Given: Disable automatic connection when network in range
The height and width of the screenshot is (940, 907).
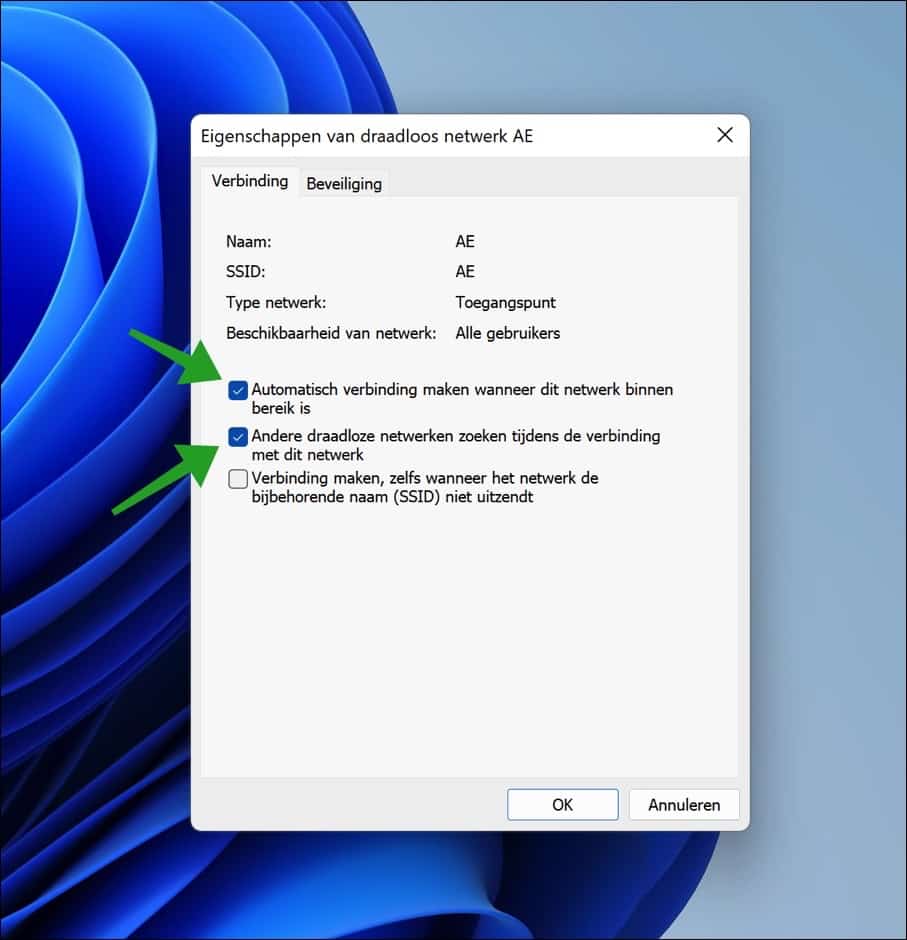Looking at the screenshot, I should click(x=238, y=390).
